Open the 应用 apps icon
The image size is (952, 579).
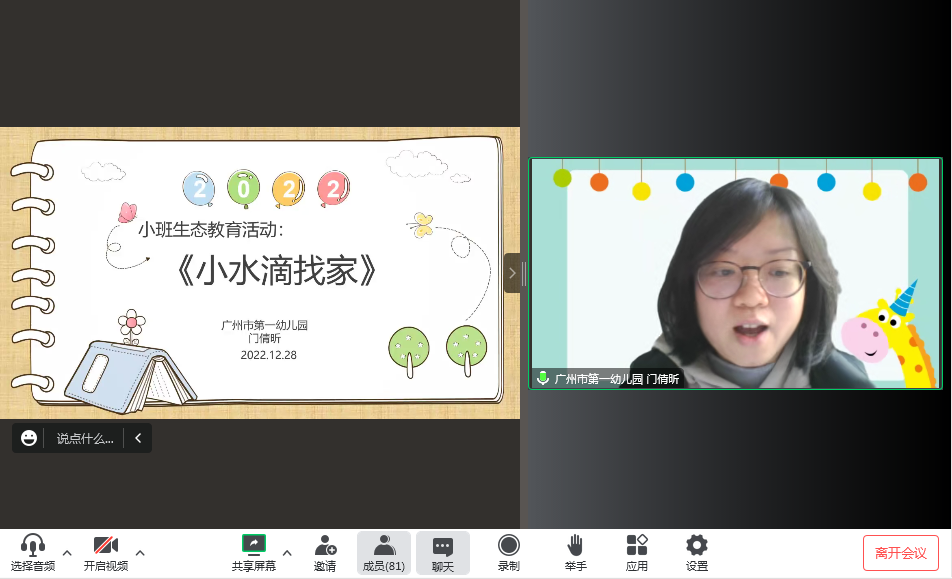[637, 545]
